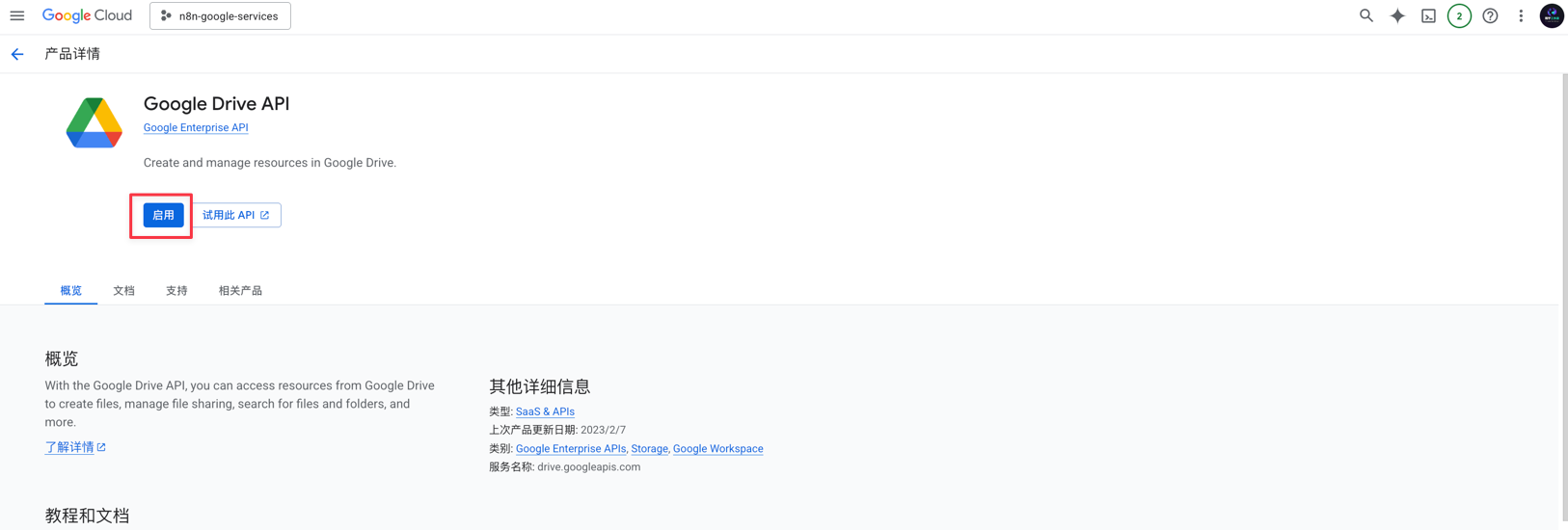Click the 教程和文档 heading
The image size is (1568, 530).
pyautogui.click(x=87, y=516)
